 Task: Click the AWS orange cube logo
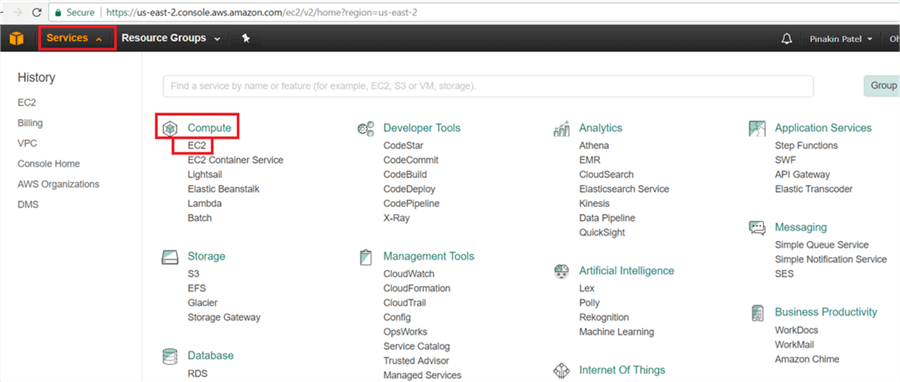click(x=17, y=38)
